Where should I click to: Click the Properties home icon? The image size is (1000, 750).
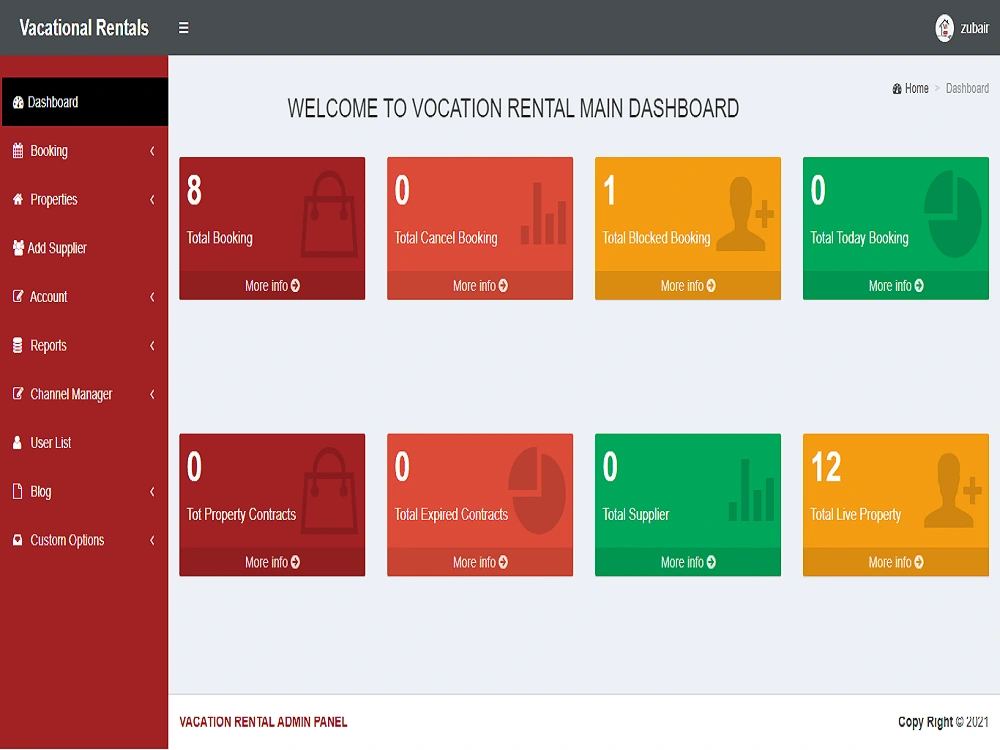point(18,199)
